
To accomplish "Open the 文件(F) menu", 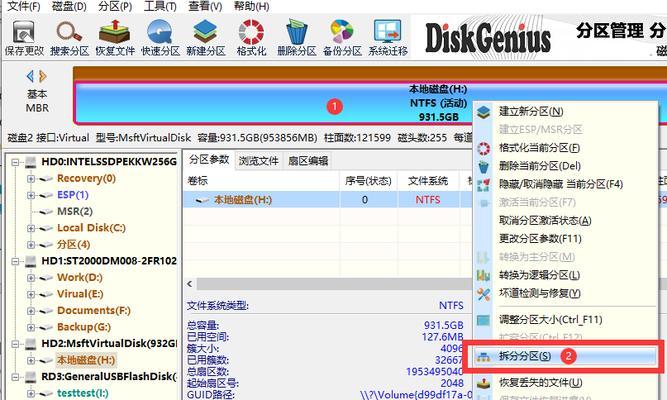I will coord(24,6).
